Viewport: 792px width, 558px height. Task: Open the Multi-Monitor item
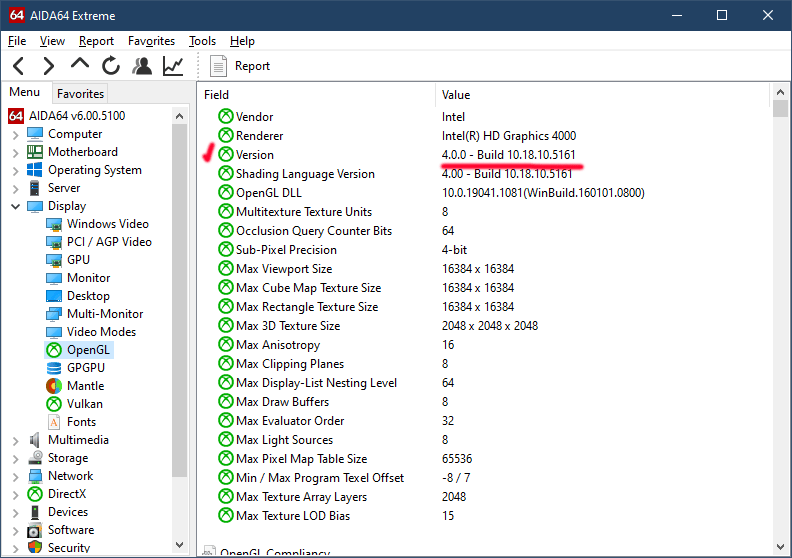coord(95,314)
